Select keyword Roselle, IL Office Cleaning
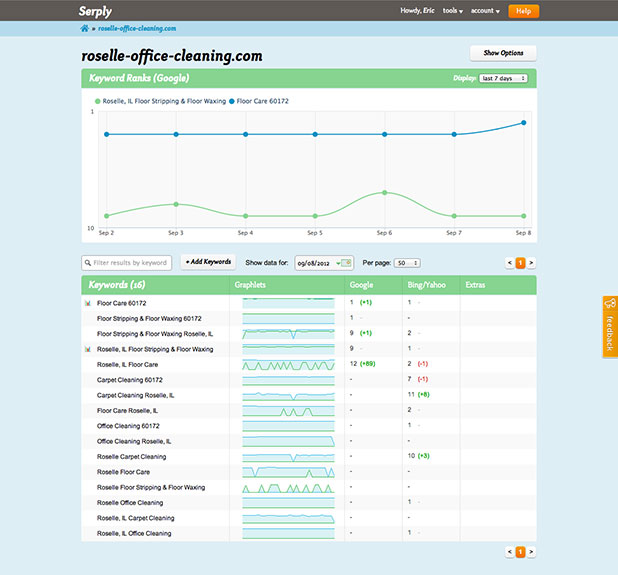 (x=134, y=534)
